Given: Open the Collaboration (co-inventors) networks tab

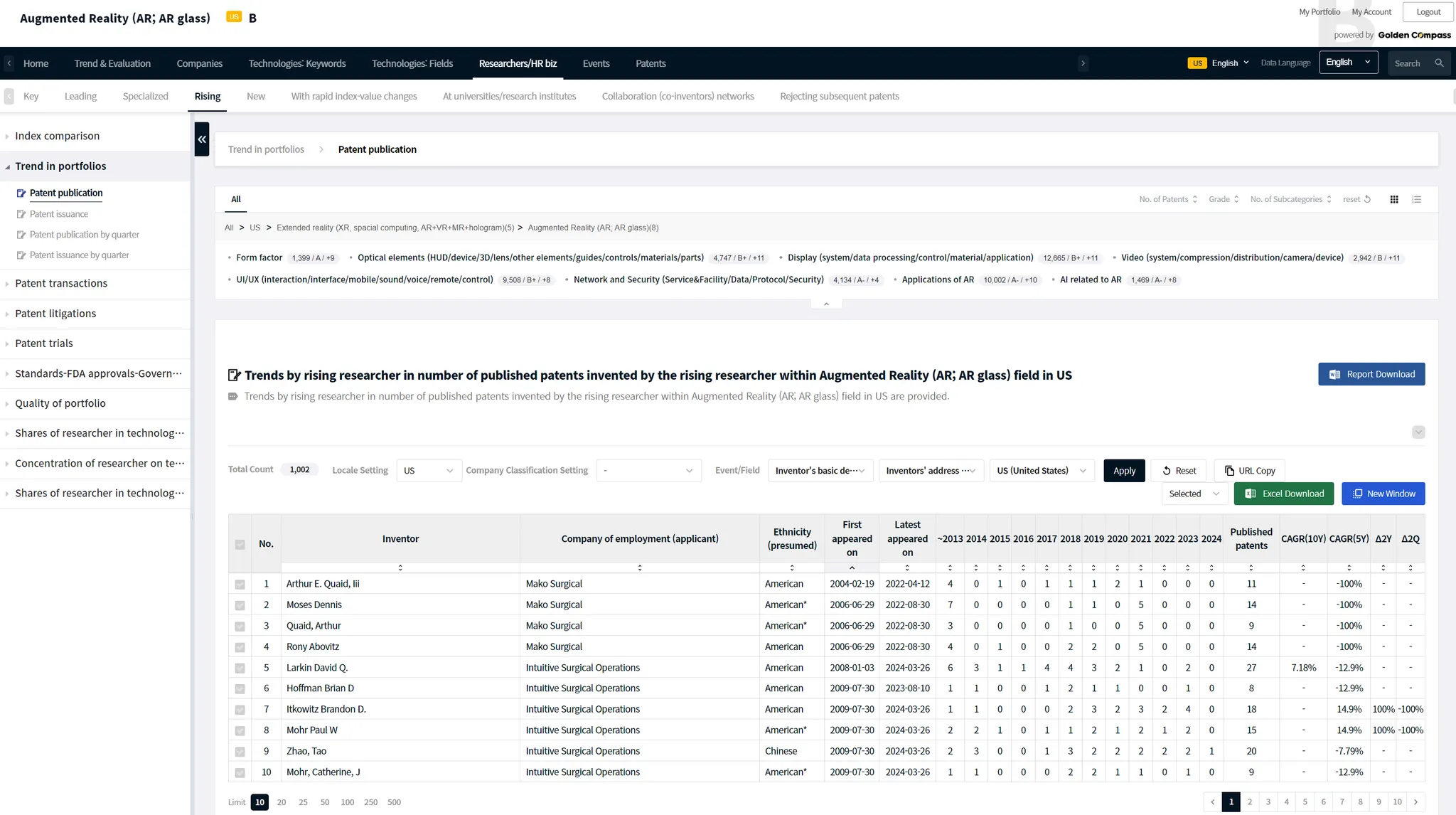Looking at the screenshot, I should pos(678,97).
